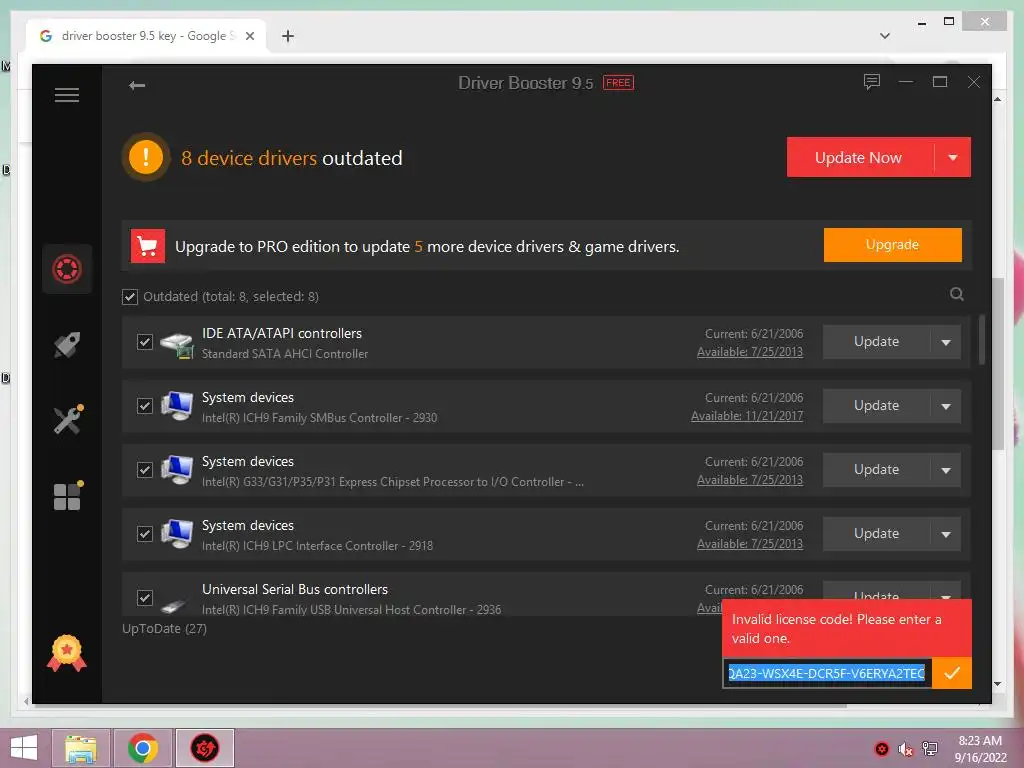The width and height of the screenshot is (1024, 768).
Task: Click the muted volume tray icon
Action: point(905,749)
